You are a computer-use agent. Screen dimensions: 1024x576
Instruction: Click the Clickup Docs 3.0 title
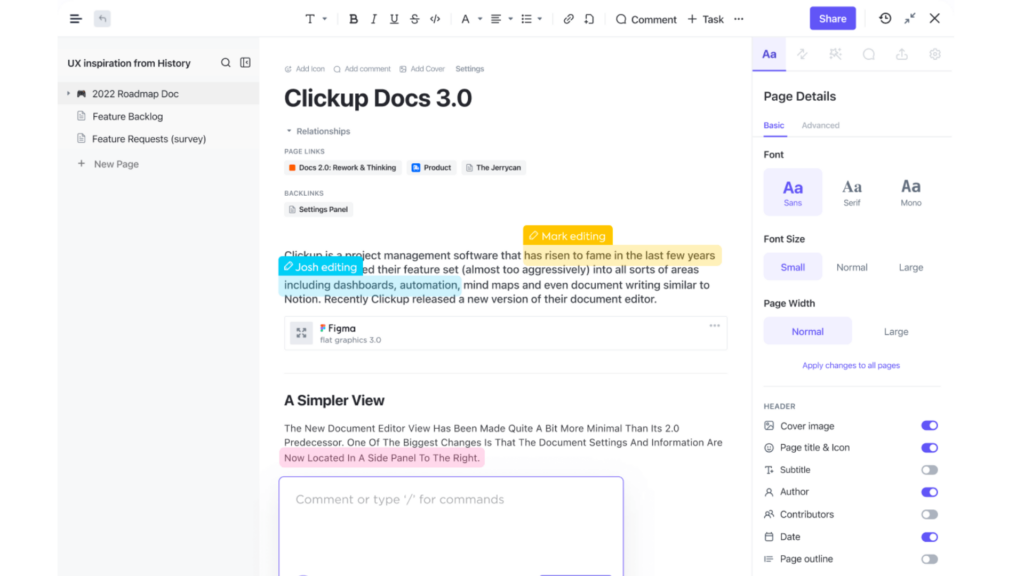click(x=377, y=98)
